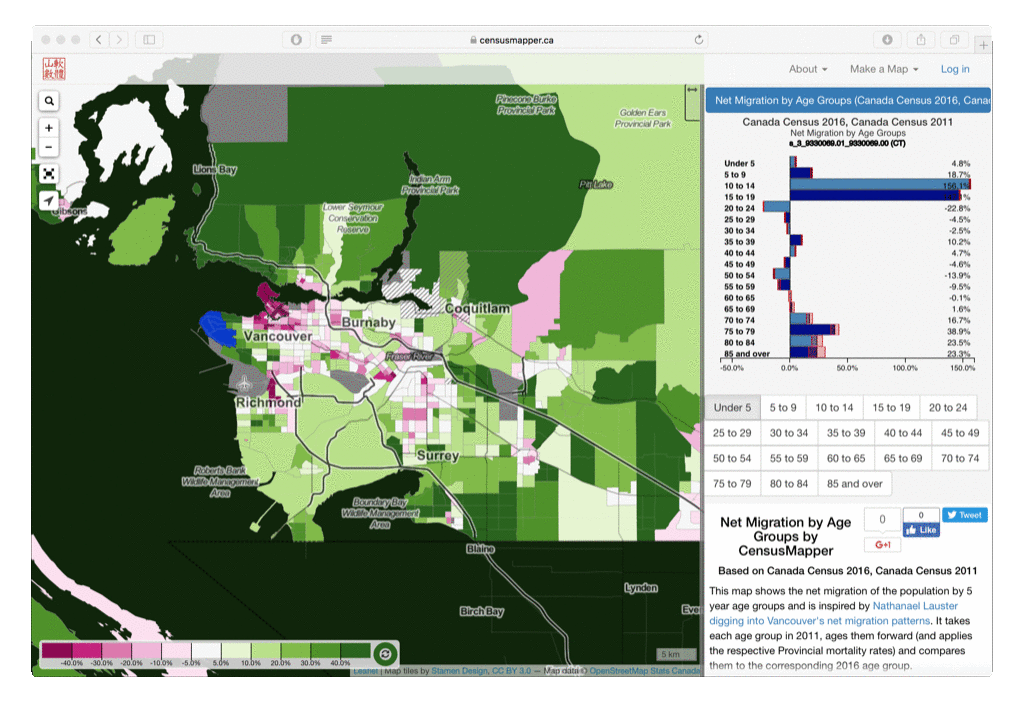Click the Coquitlam label on the map
Viewport: 1024px width, 714px height.
click(477, 308)
